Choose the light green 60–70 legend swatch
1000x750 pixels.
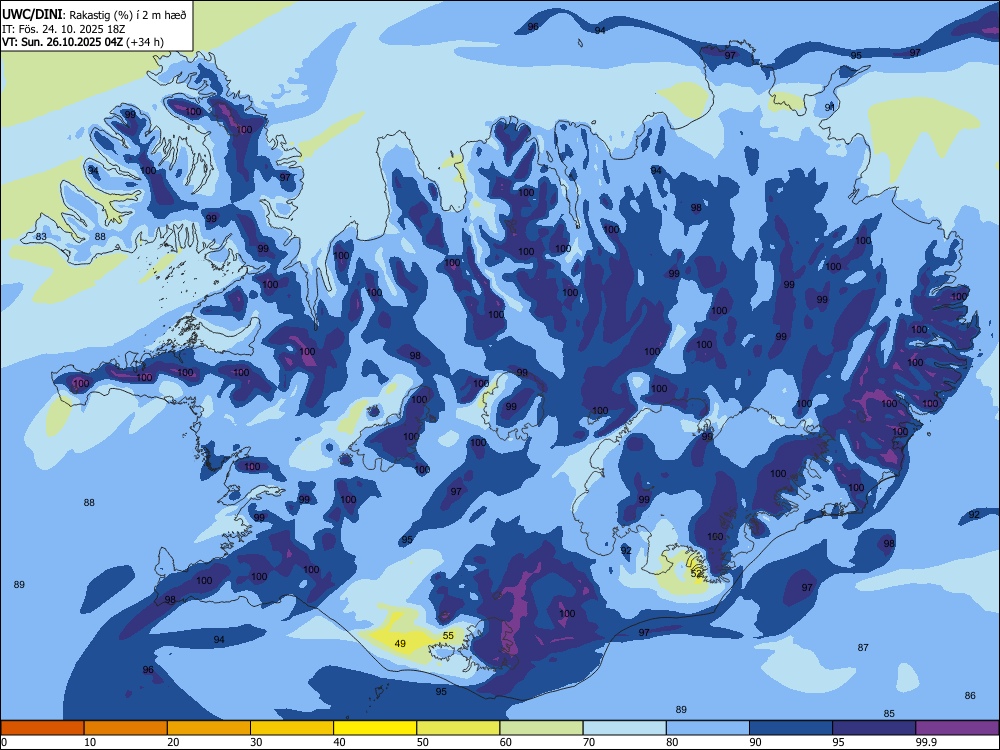click(x=541, y=728)
